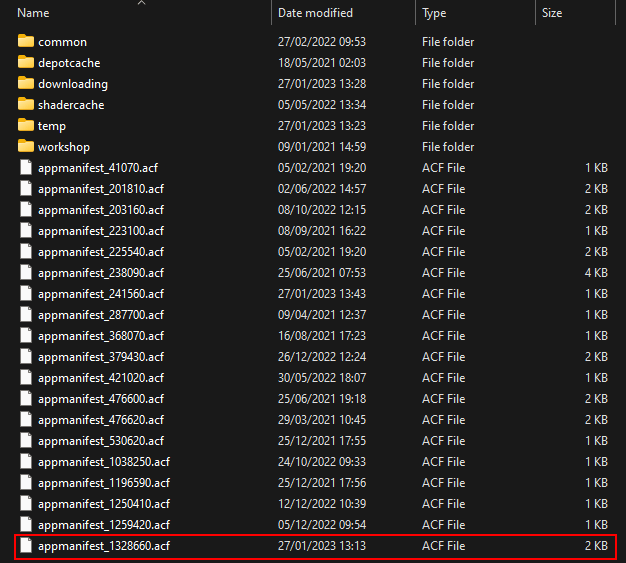The width and height of the screenshot is (626, 563).
Task: Click file icon of appmanifest_1250410.acf
Action: (26, 504)
